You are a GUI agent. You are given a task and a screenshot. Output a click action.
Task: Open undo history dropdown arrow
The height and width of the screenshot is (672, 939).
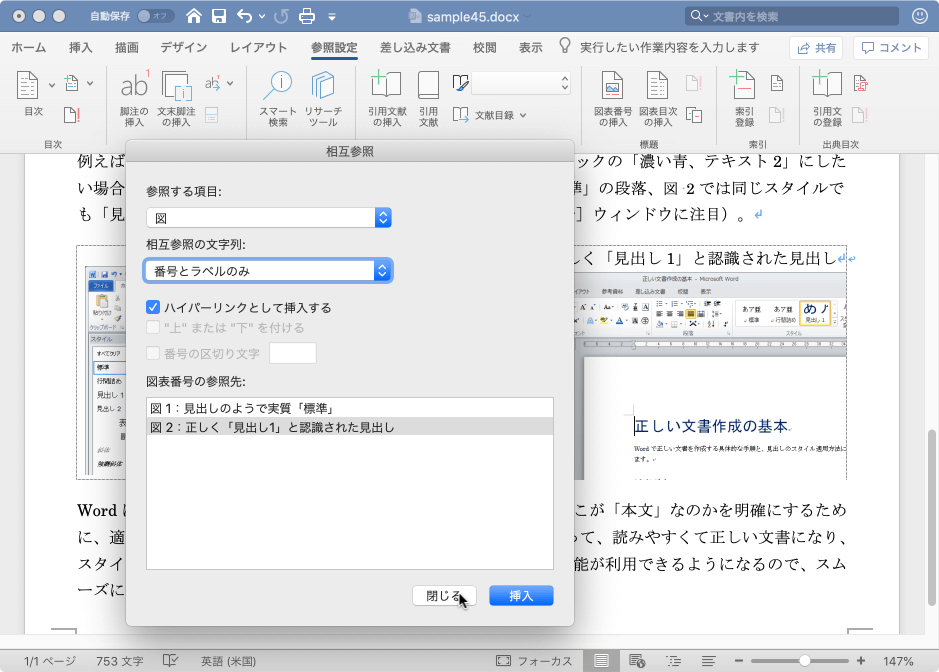pos(262,17)
